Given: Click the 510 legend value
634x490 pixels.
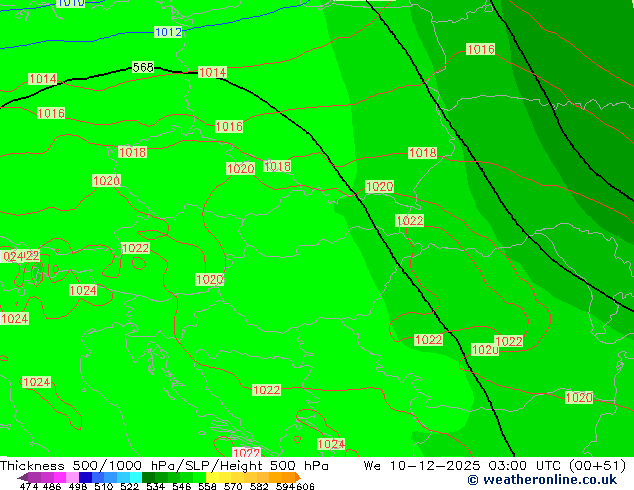Looking at the screenshot, I should click(104, 486).
